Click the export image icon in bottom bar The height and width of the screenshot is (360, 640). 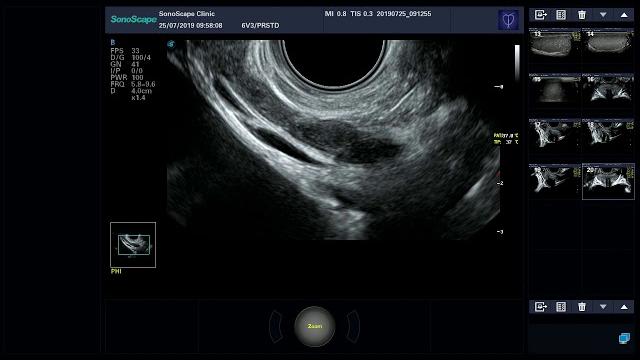tap(540, 307)
